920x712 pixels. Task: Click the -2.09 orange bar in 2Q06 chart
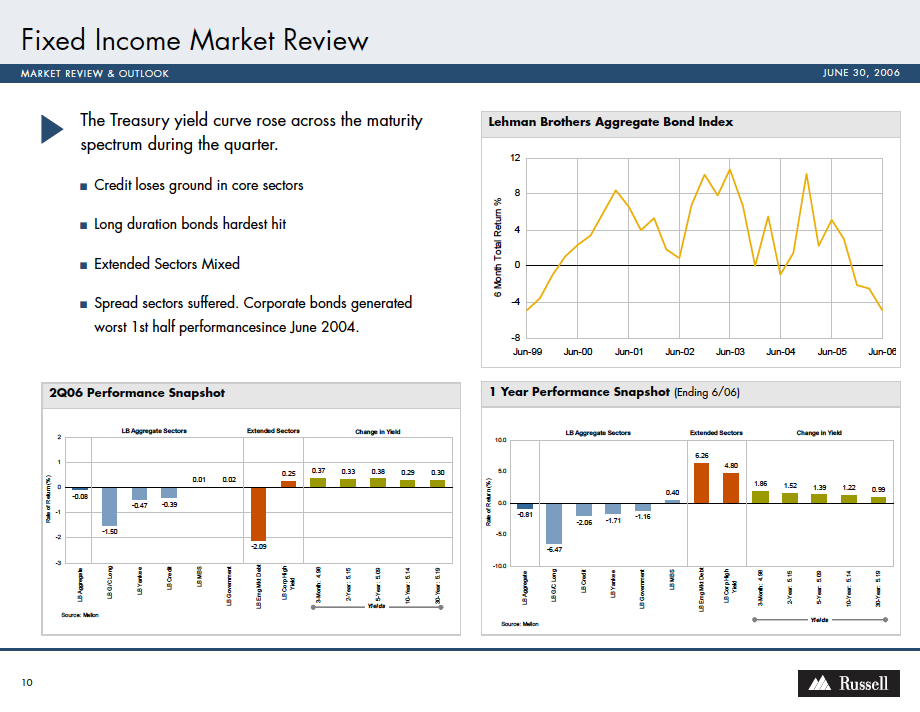[x=258, y=513]
